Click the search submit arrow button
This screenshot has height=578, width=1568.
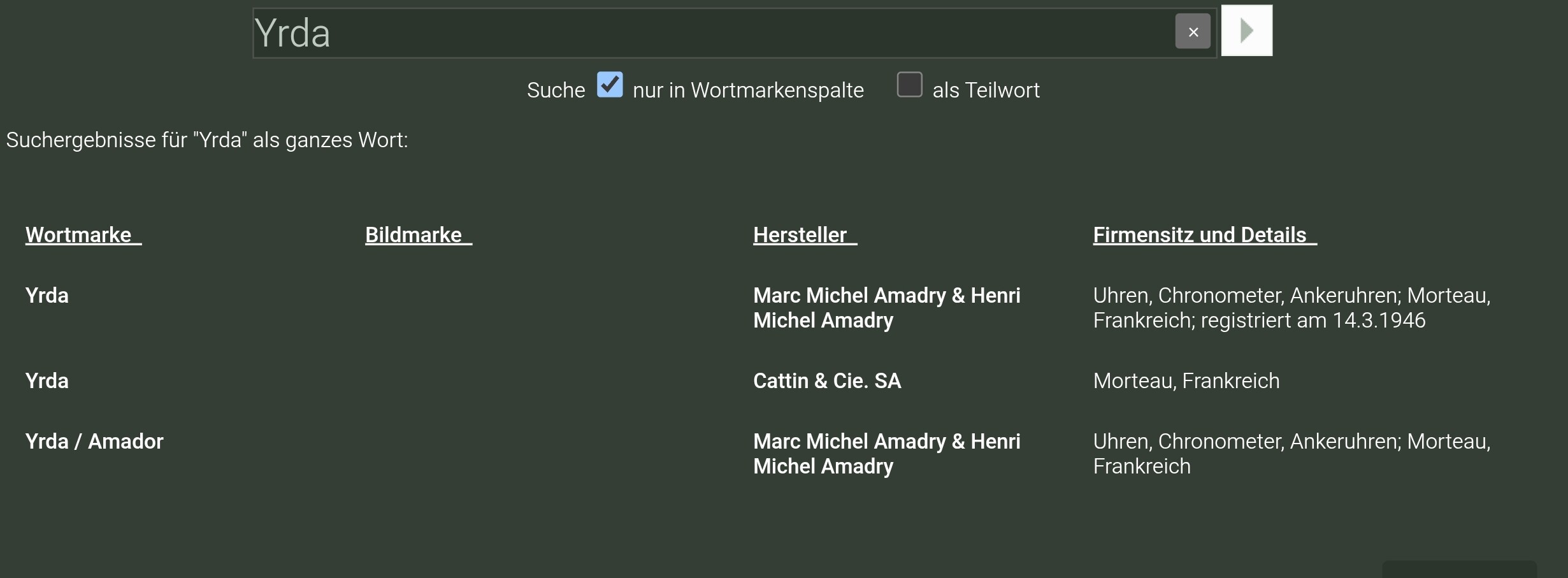point(1246,31)
